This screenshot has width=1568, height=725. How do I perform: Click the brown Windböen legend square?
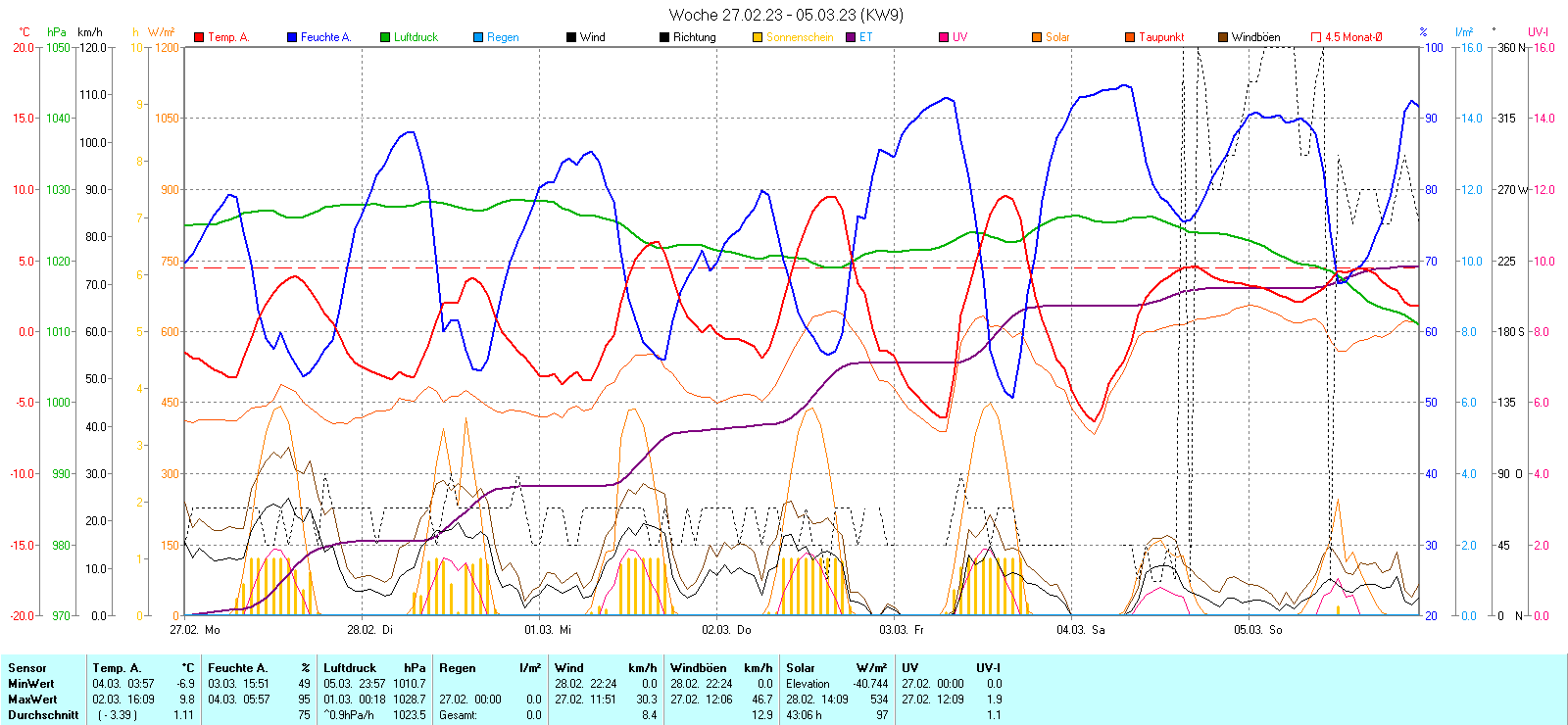(1223, 37)
